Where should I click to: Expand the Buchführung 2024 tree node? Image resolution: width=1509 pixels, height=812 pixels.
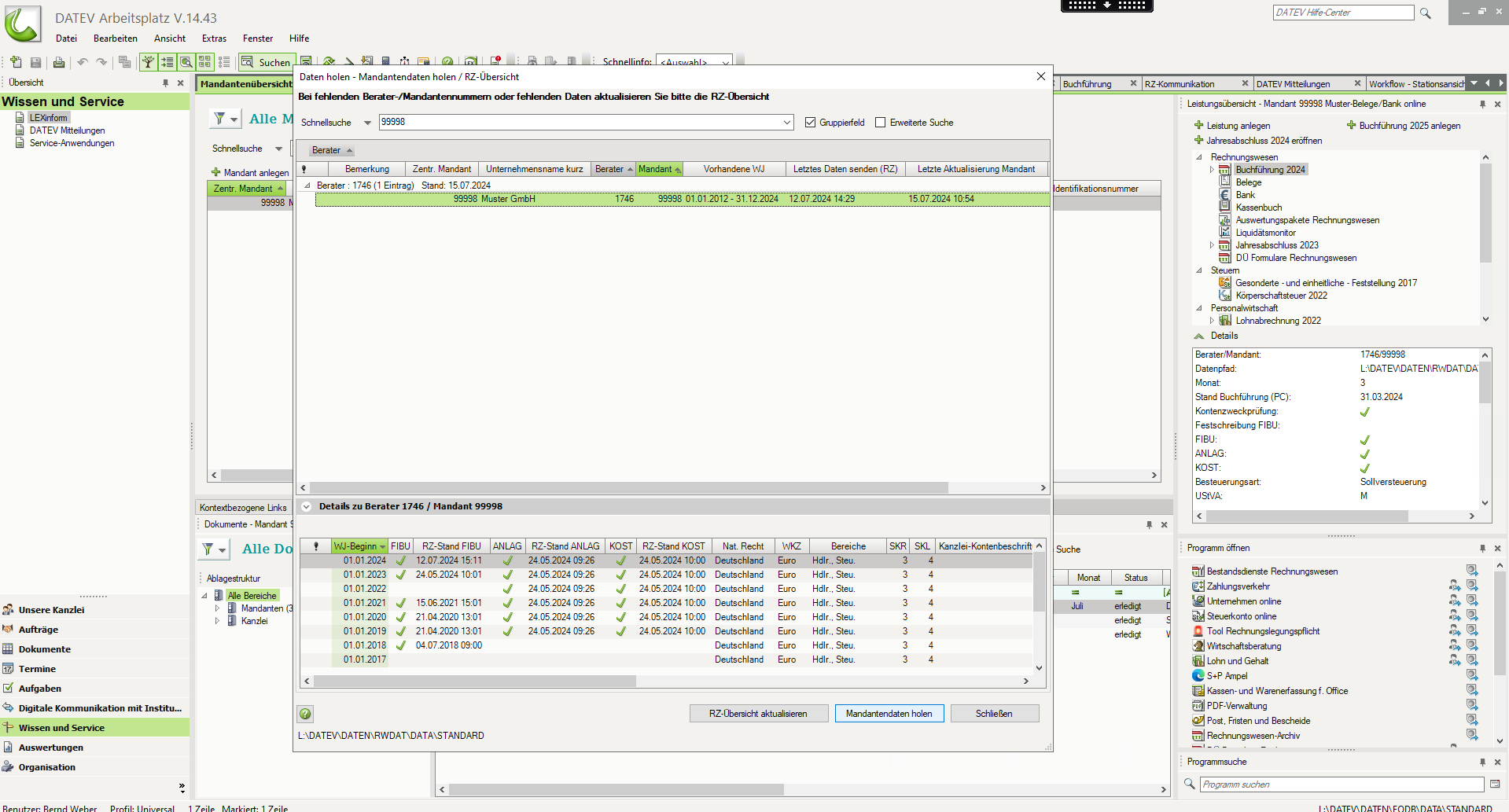coord(1212,170)
